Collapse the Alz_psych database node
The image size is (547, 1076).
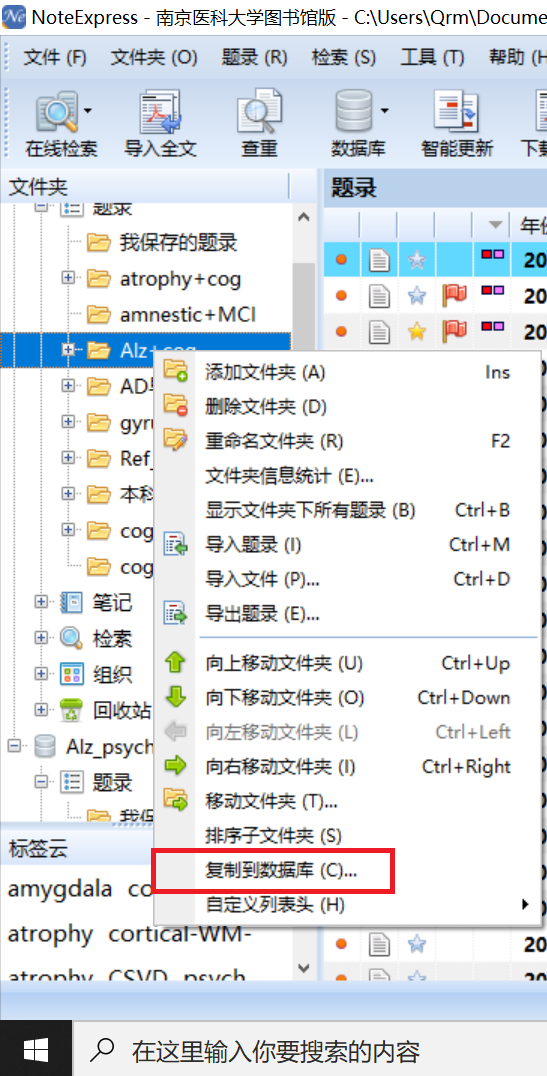(x=15, y=746)
